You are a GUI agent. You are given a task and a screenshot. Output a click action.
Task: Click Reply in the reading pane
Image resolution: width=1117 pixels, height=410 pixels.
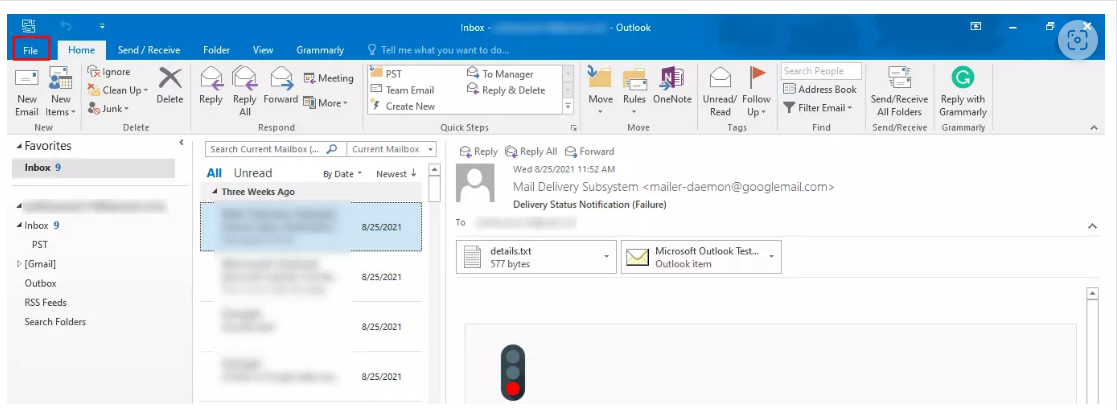[x=479, y=152]
